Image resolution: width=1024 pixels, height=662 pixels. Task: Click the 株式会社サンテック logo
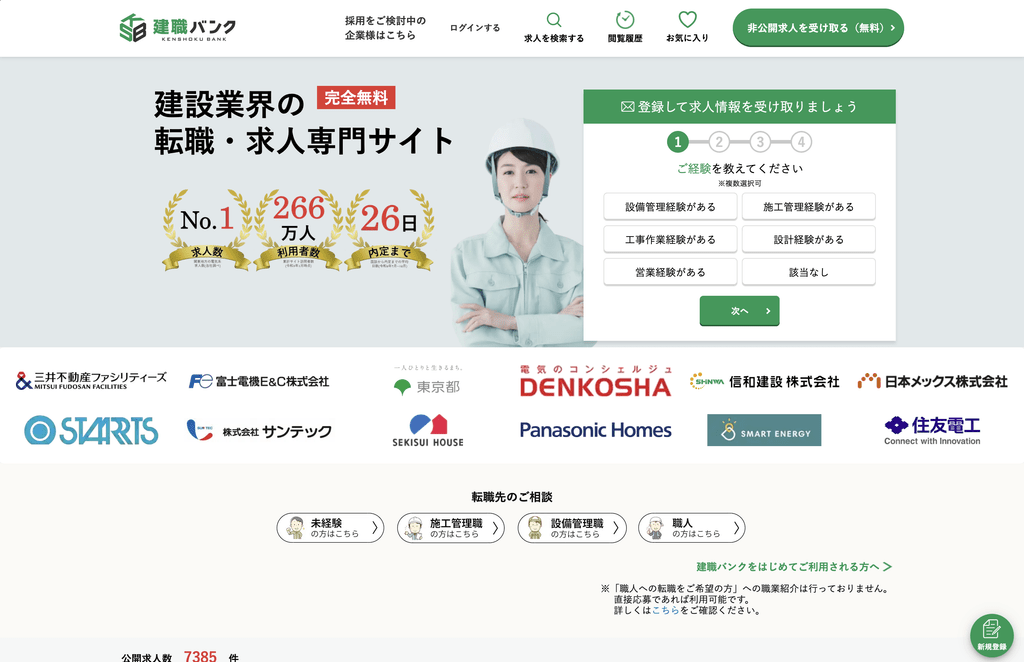pyautogui.click(x=259, y=431)
